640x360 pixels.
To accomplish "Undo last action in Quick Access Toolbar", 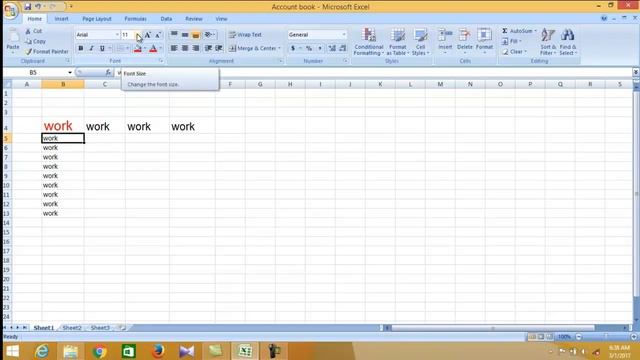I will pos(38,7).
